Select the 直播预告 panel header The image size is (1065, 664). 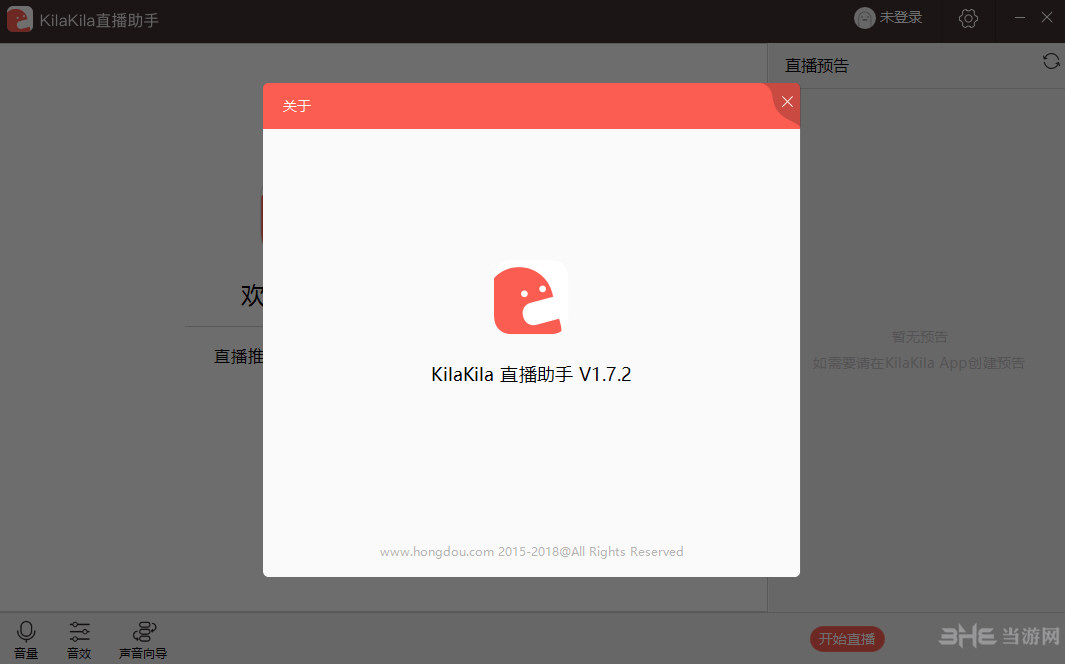pyautogui.click(x=817, y=64)
